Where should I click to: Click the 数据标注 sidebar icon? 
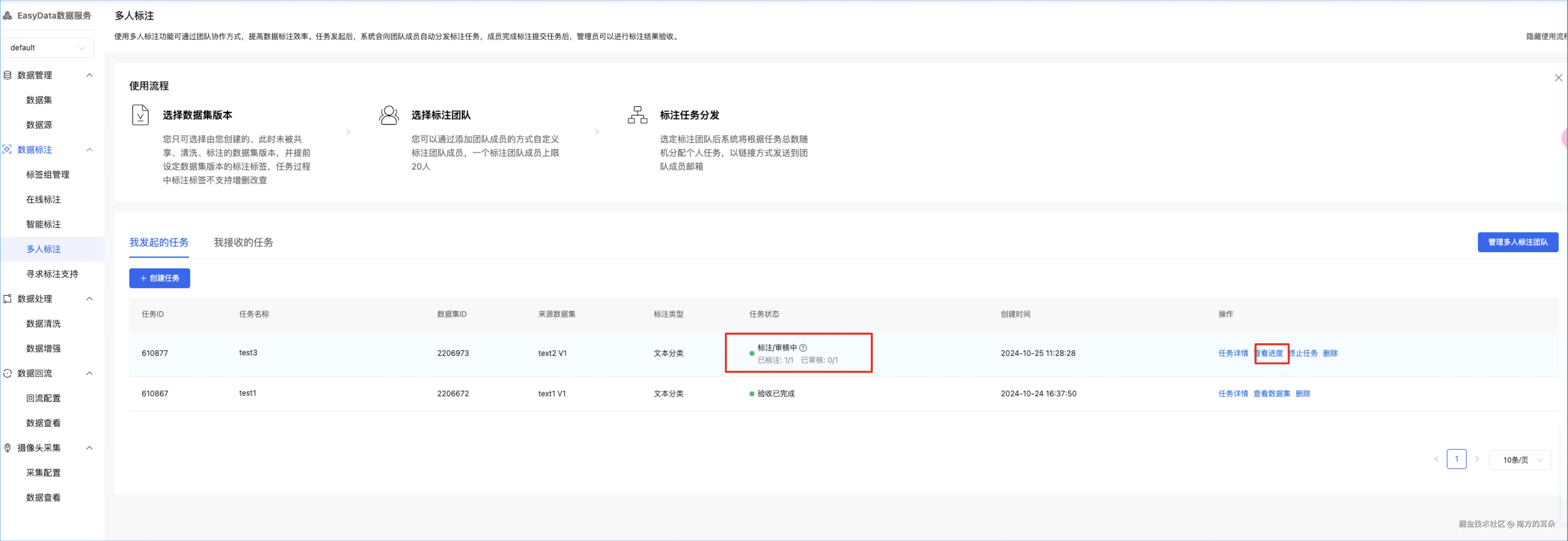7,150
